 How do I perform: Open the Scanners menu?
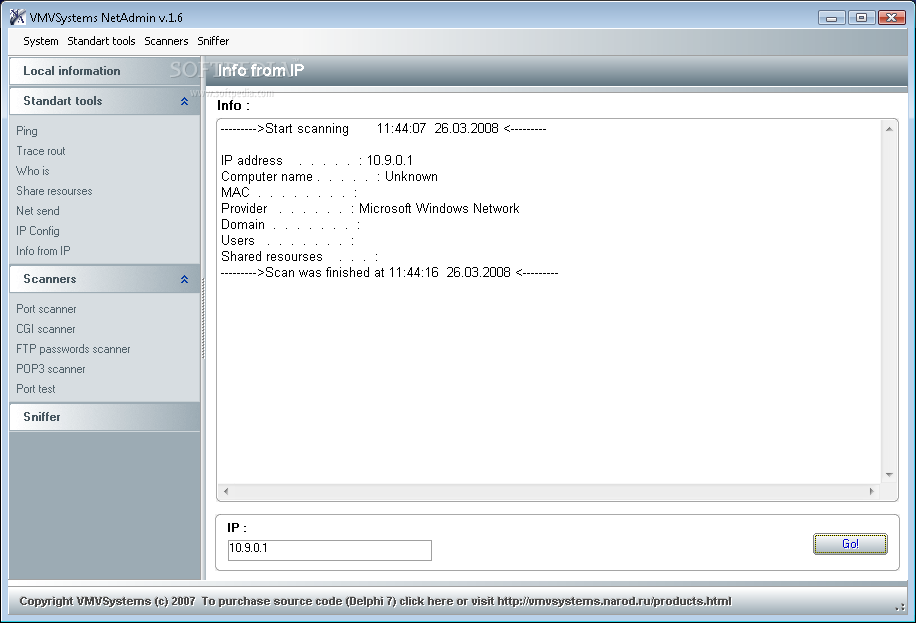point(166,41)
